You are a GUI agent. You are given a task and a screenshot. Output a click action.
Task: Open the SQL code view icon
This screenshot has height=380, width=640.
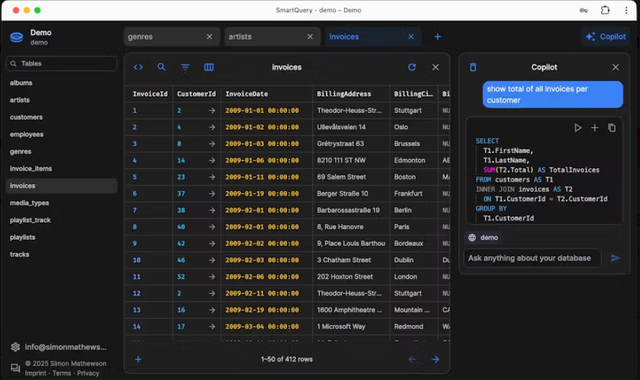pyautogui.click(x=138, y=67)
